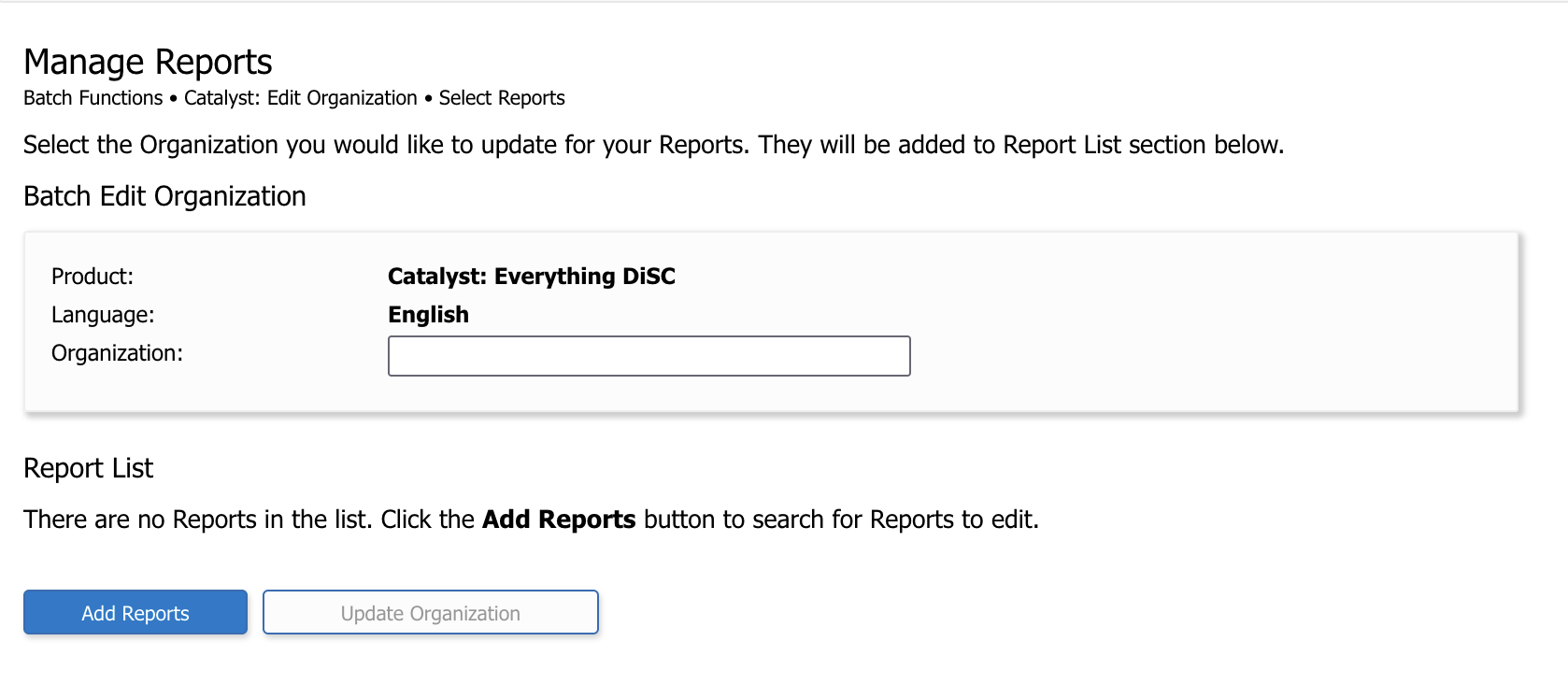Click the 'Batch Edit Organization' section heading

coord(164,196)
